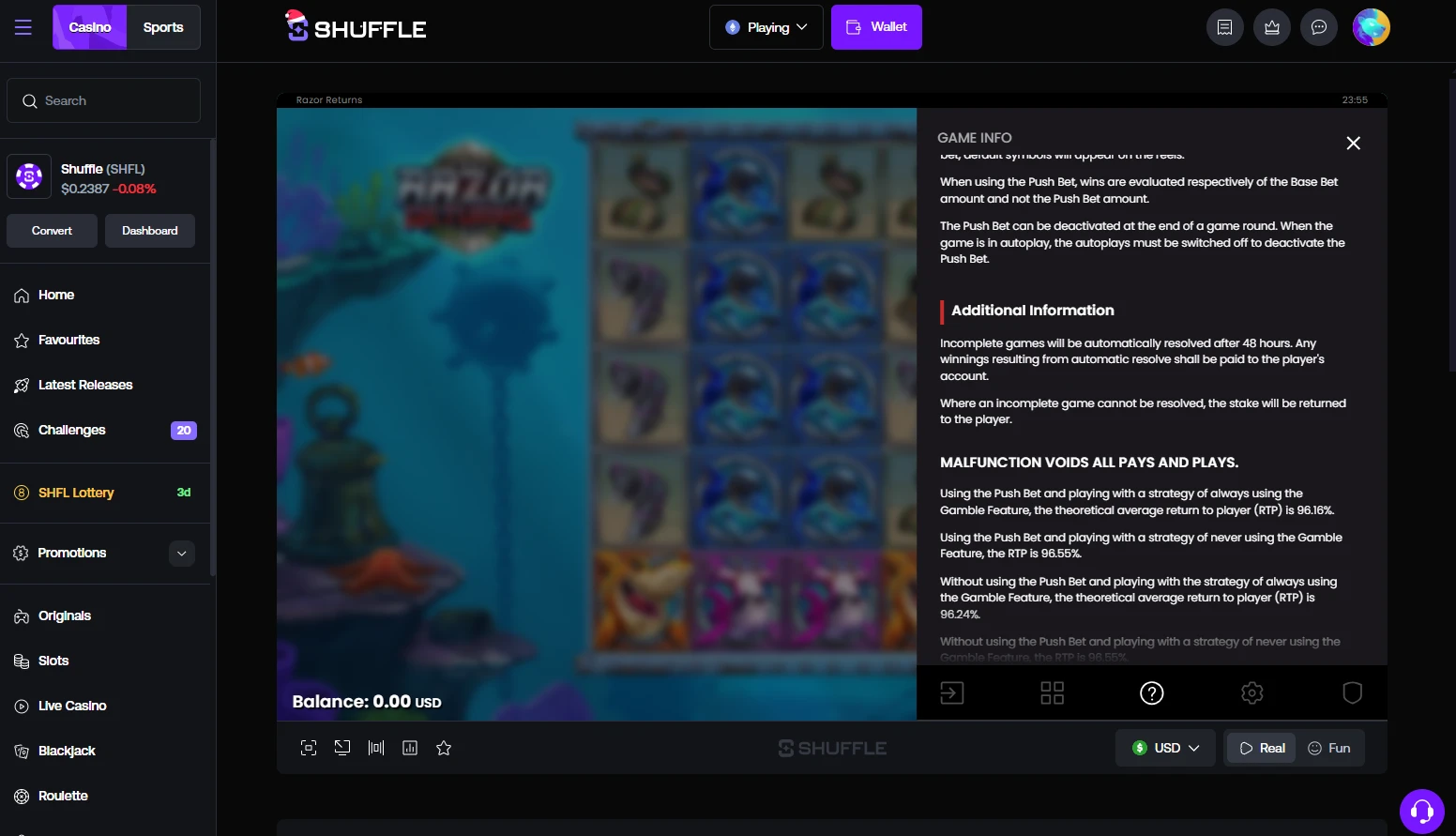Click the Roulette wheel icon
Viewport: 1456px width, 836px height.
click(x=22, y=797)
